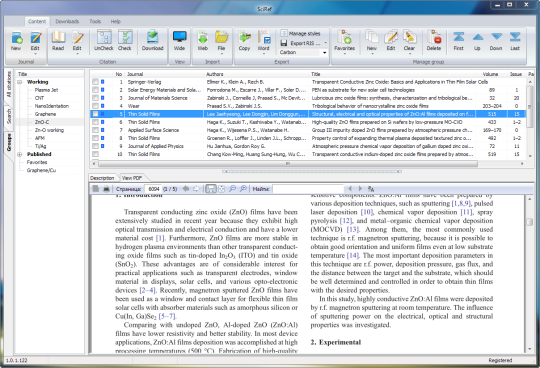Open the Carbon style dropdown

[324, 52]
